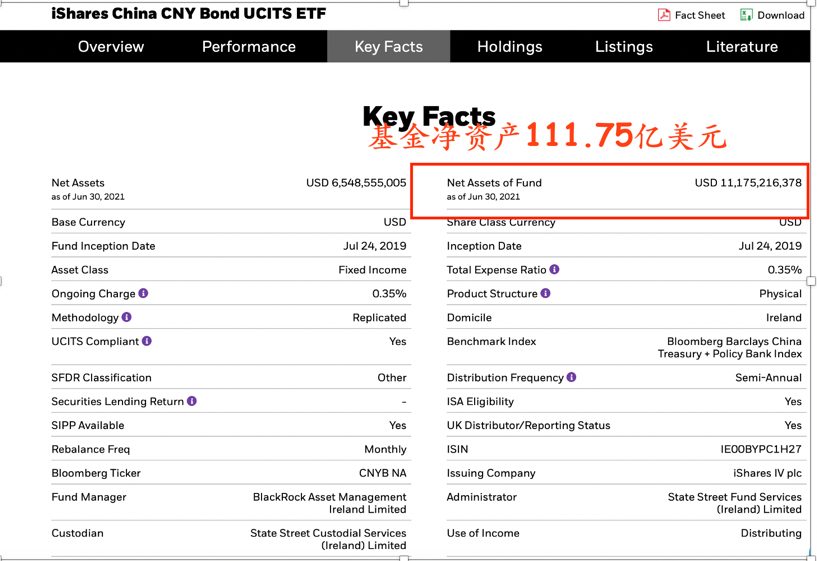Click info icon next to Ongoing Charge
This screenshot has height=561, width=817.
point(143,293)
